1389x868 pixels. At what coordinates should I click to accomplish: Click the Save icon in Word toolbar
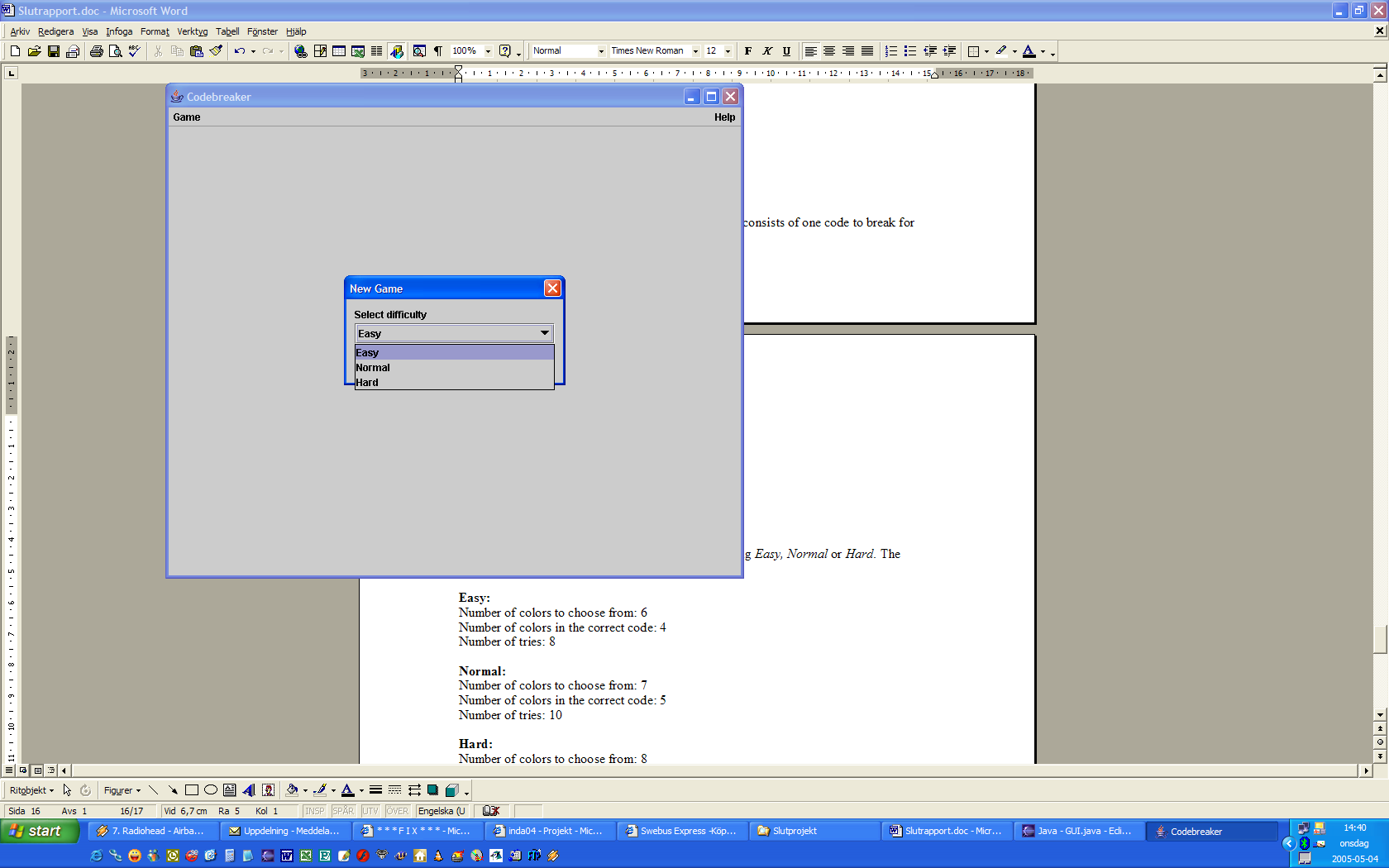click(x=54, y=51)
